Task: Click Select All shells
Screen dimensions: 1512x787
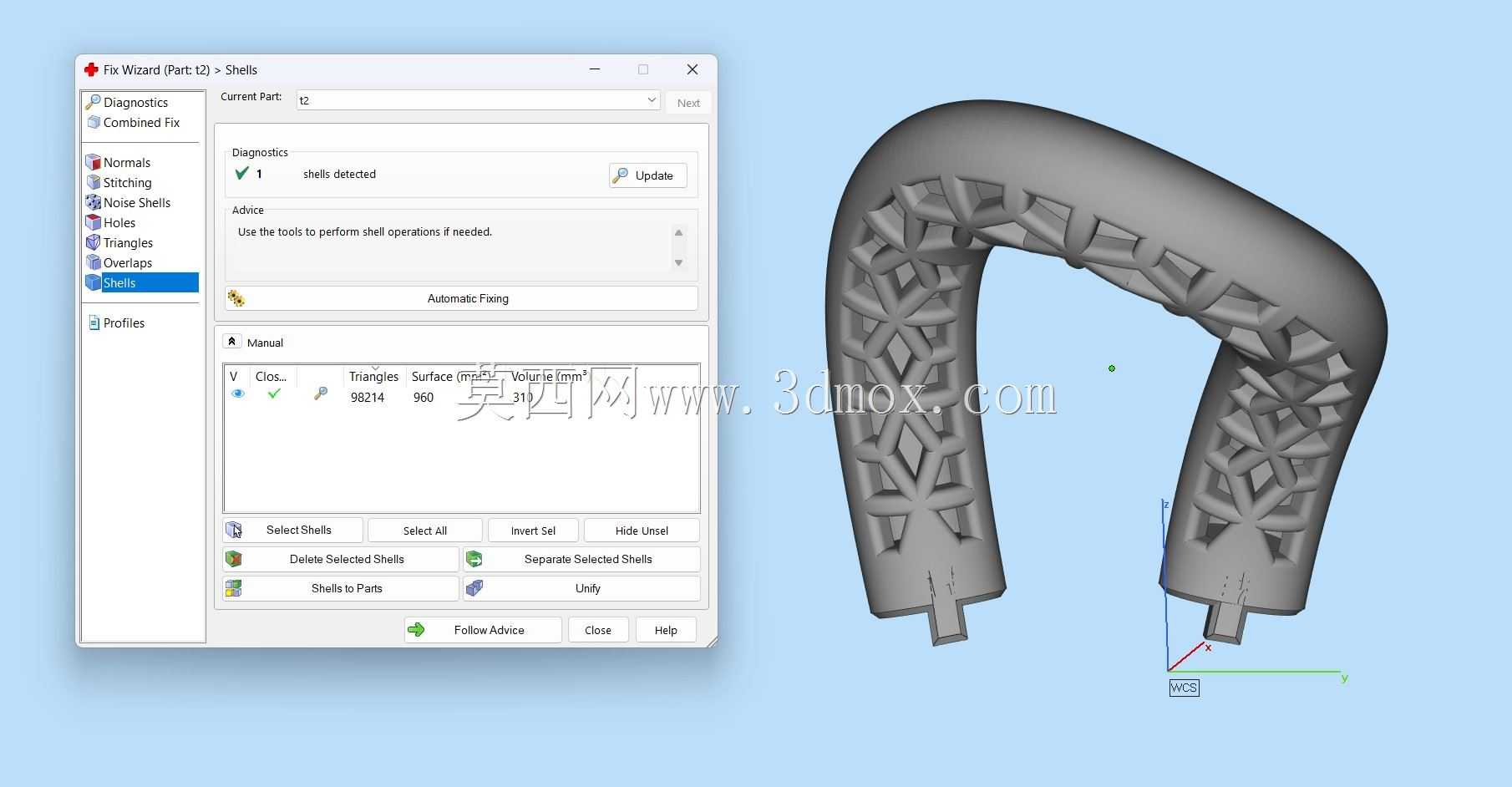Action: [425, 531]
